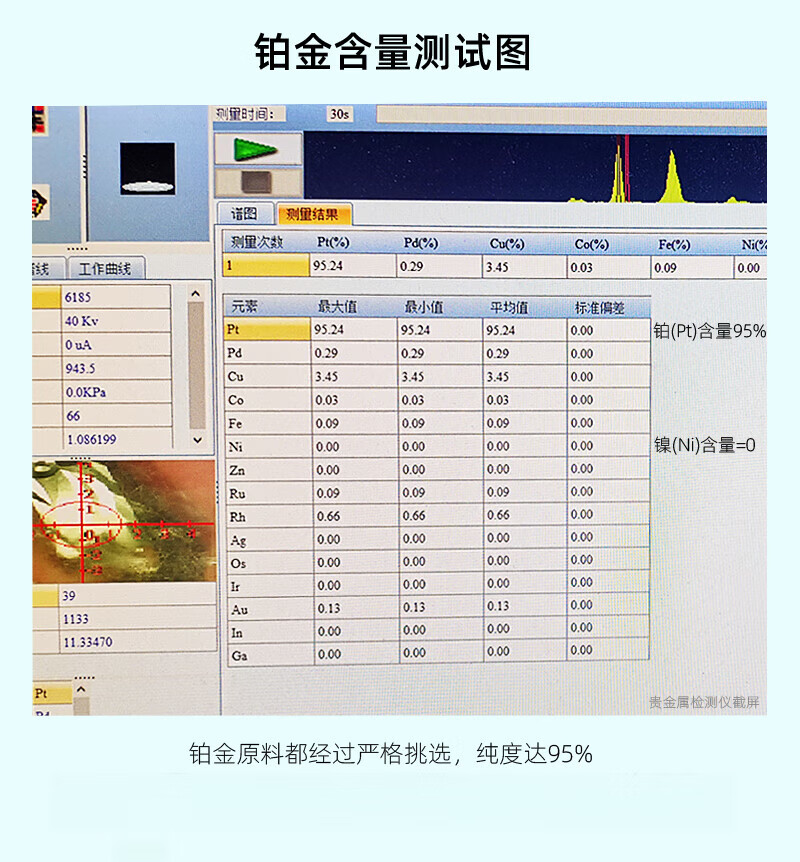Select the Au element row

tap(437, 609)
